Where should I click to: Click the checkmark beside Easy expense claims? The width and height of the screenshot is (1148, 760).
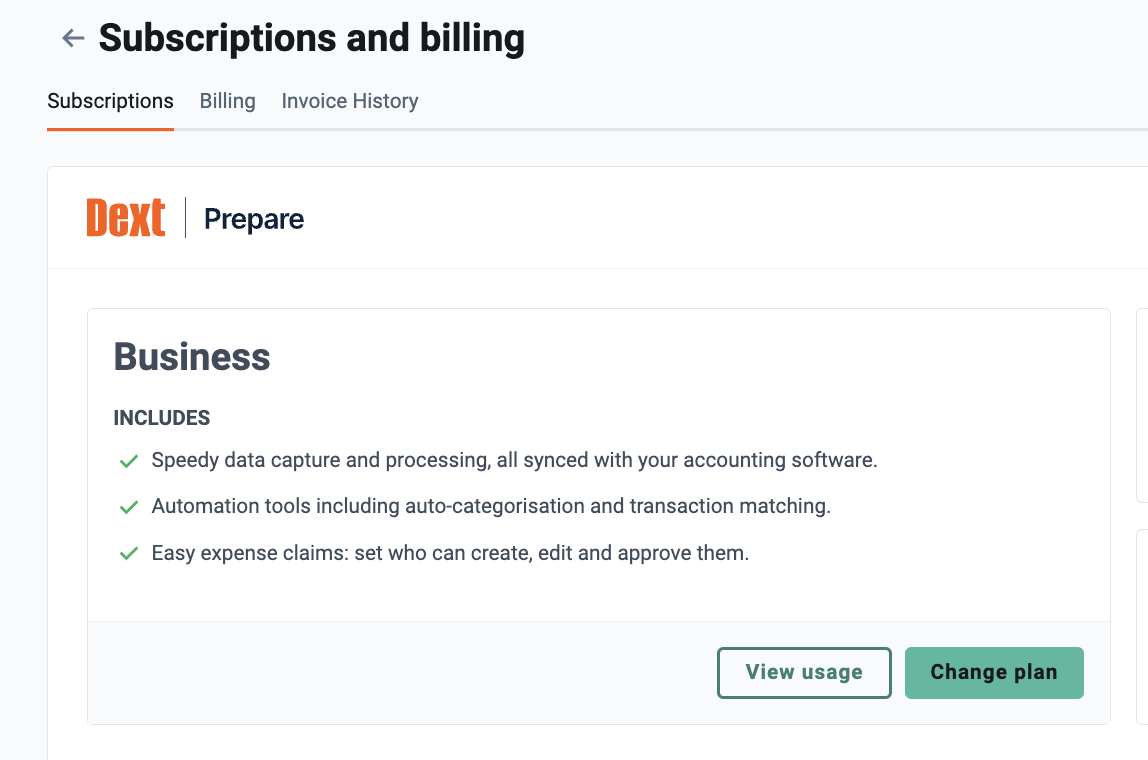129,554
